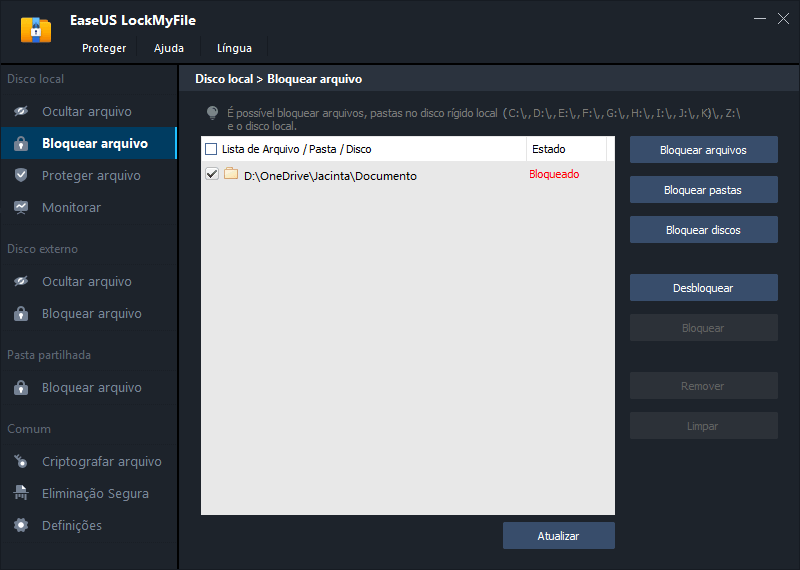Click the Atualizar button

tap(559, 536)
